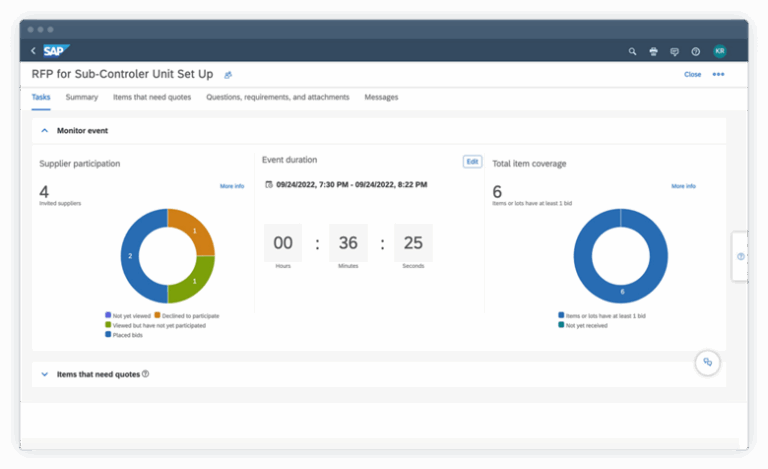Open the Messages tab

pyautogui.click(x=381, y=97)
